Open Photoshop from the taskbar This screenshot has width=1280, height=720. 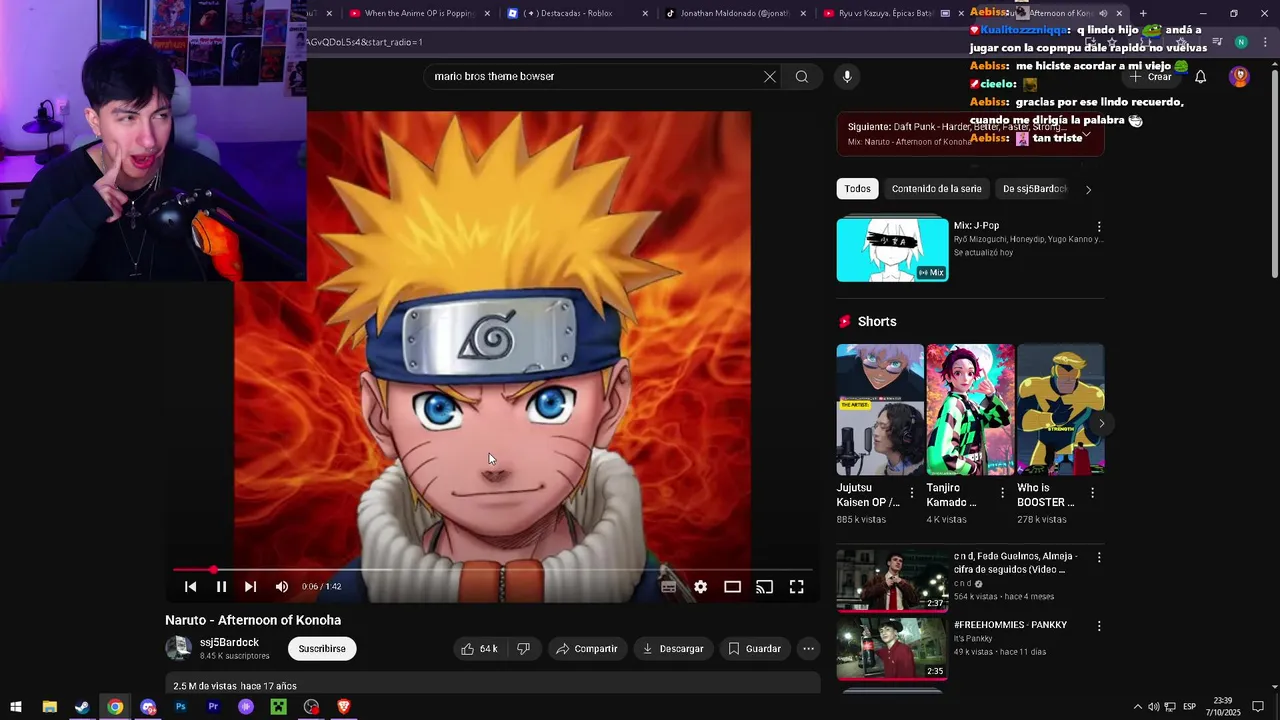180,707
